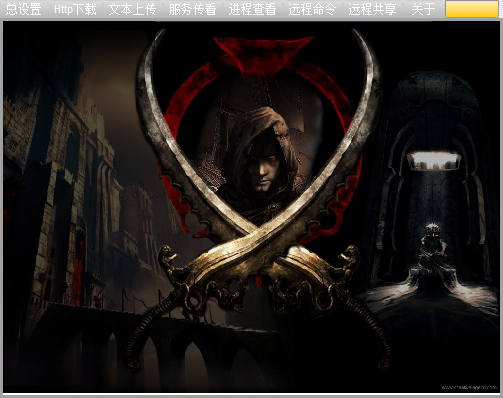Open the 总设置 menu
Screen dimensions: 503x398
tap(24, 9)
